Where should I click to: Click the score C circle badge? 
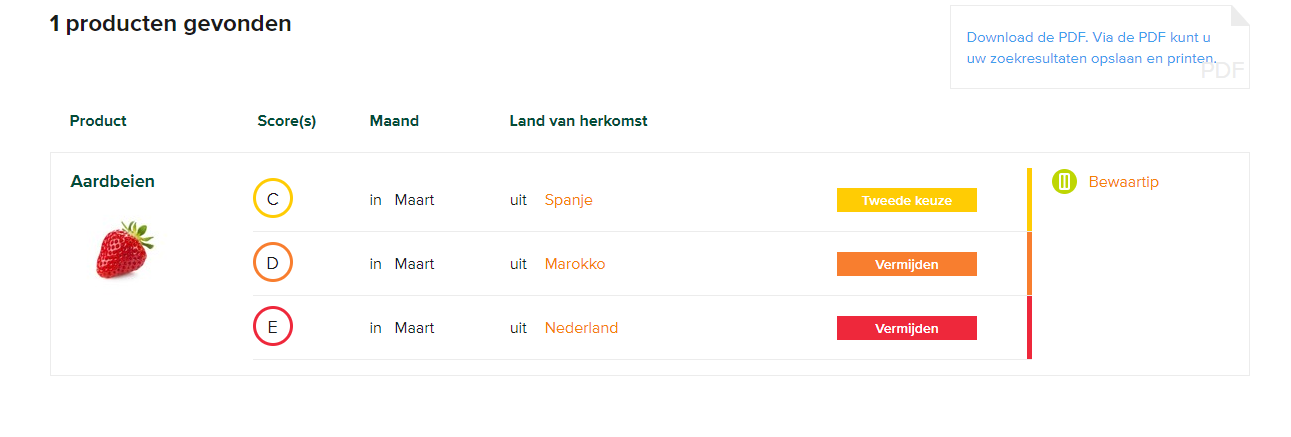[x=273, y=199]
